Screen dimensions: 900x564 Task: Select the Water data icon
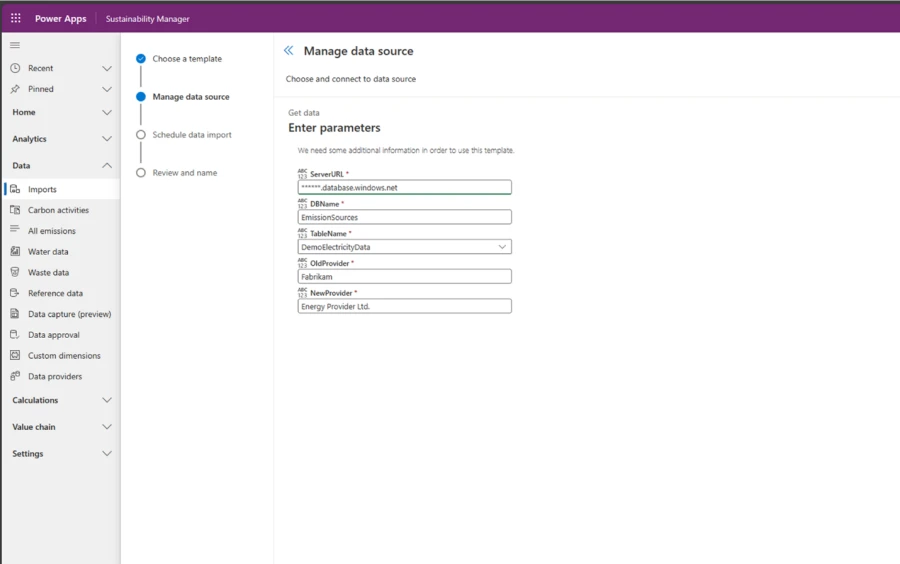(x=15, y=252)
